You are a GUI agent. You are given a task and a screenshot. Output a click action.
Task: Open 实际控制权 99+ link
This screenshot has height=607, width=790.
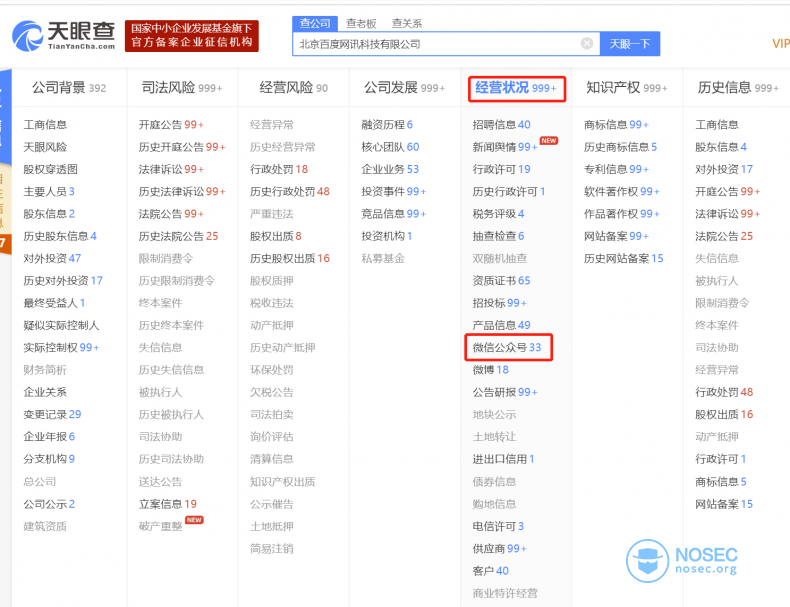pos(61,347)
